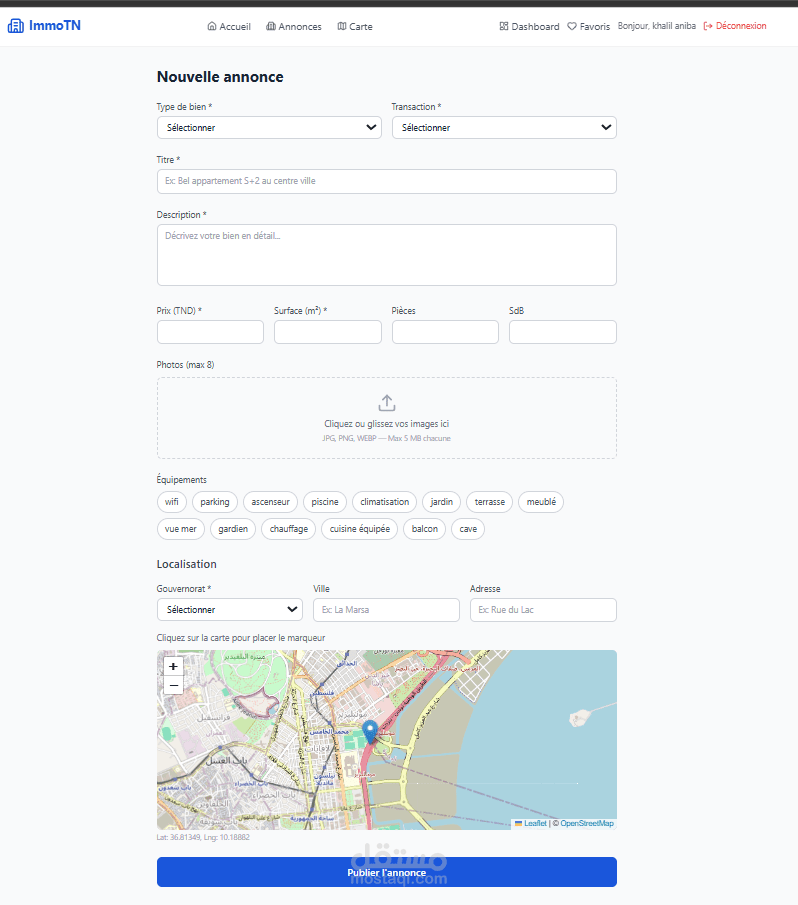This screenshot has height=905, width=798.
Task: Click the 'Localisation' section heading
Action: (x=186, y=564)
